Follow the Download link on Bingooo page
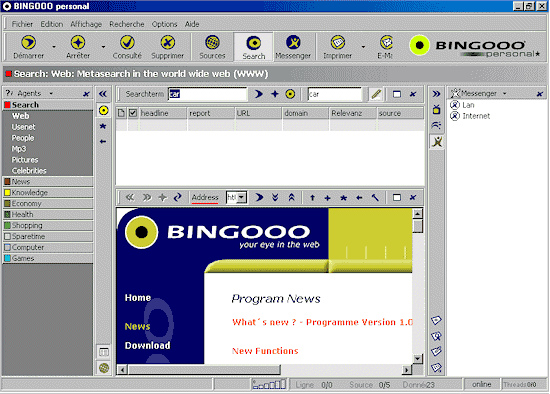The image size is (550, 394). [147, 346]
